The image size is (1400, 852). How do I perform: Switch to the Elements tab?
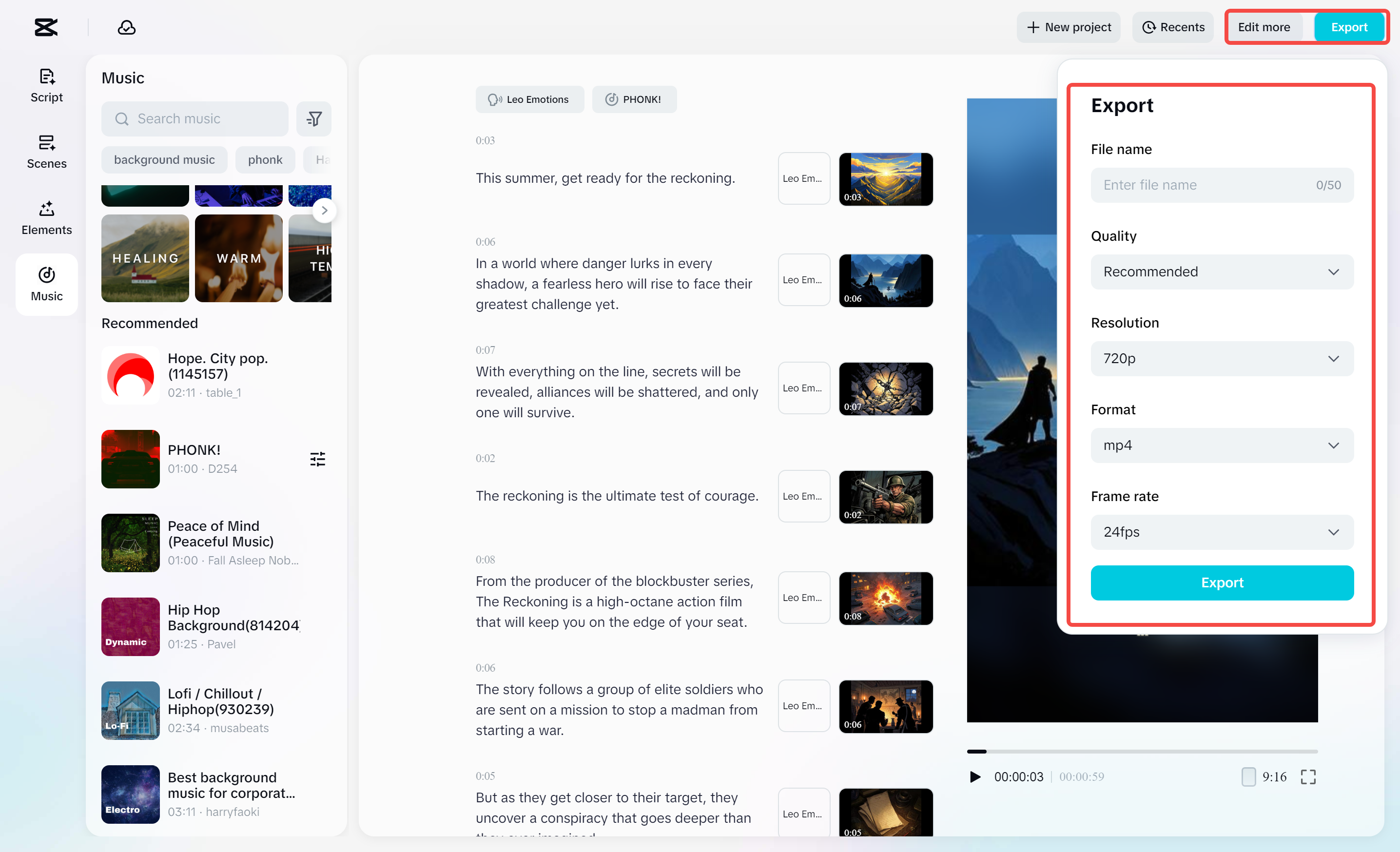click(47, 218)
